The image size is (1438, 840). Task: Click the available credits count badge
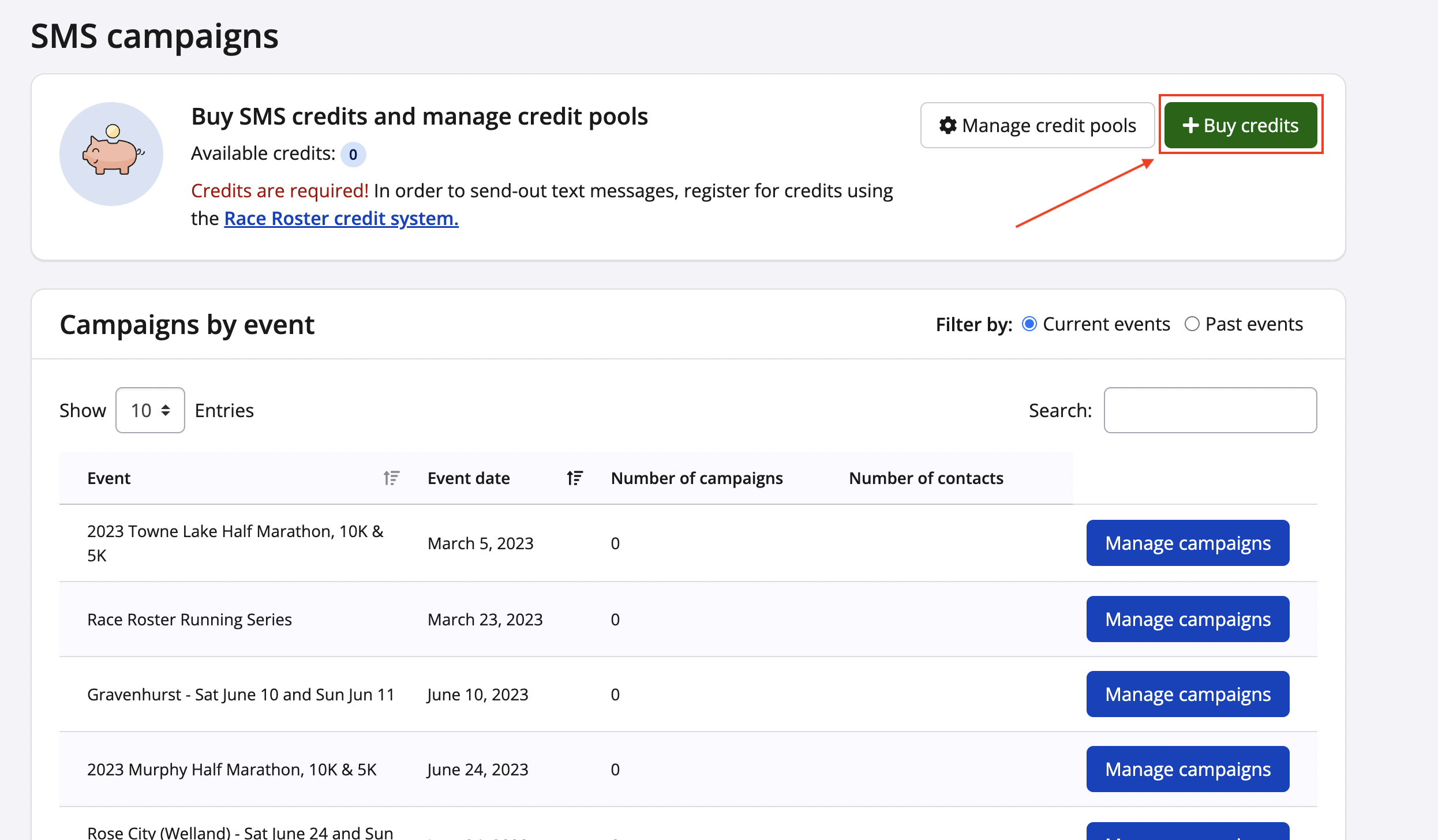(x=353, y=155)
